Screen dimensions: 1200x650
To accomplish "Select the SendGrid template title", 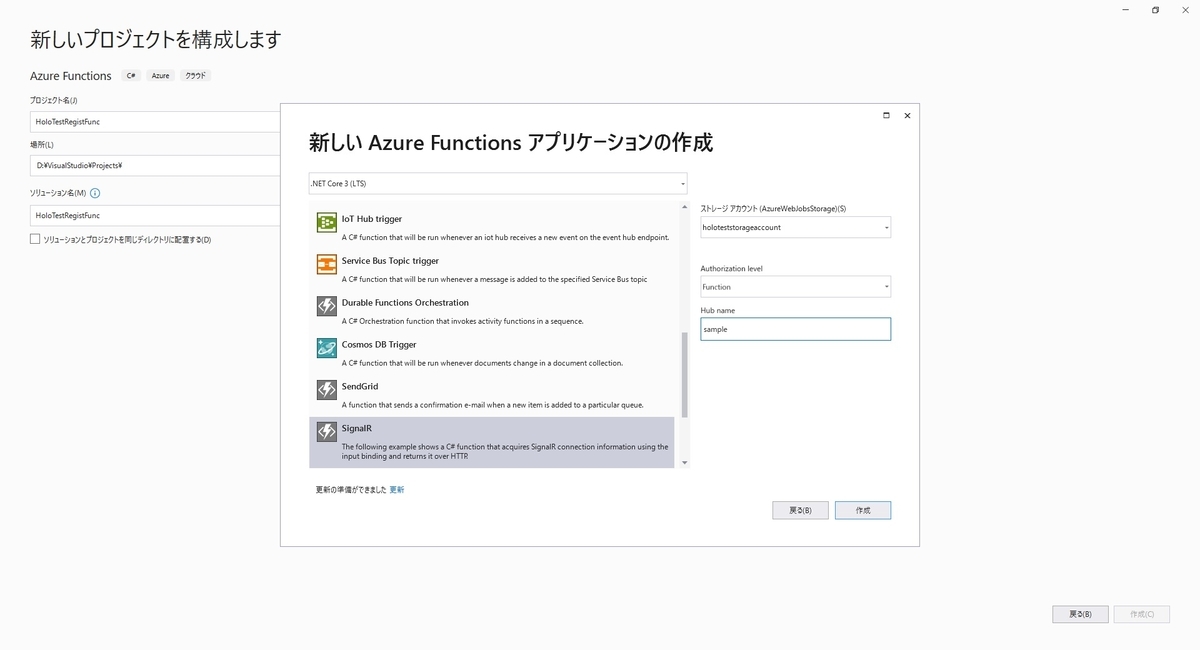I will tap(360, 386).
